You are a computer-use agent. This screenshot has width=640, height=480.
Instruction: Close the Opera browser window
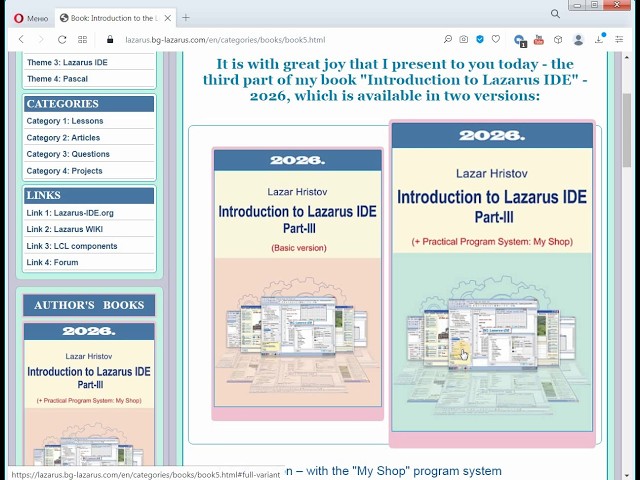tap(617, 5)
